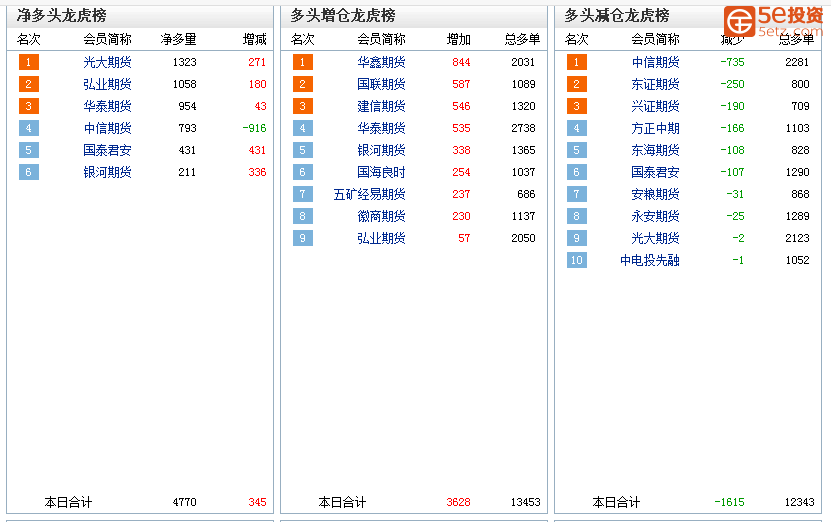Open the 安粮期货 member link
Viewport: 831px width, 522px height.
[655, 194]
